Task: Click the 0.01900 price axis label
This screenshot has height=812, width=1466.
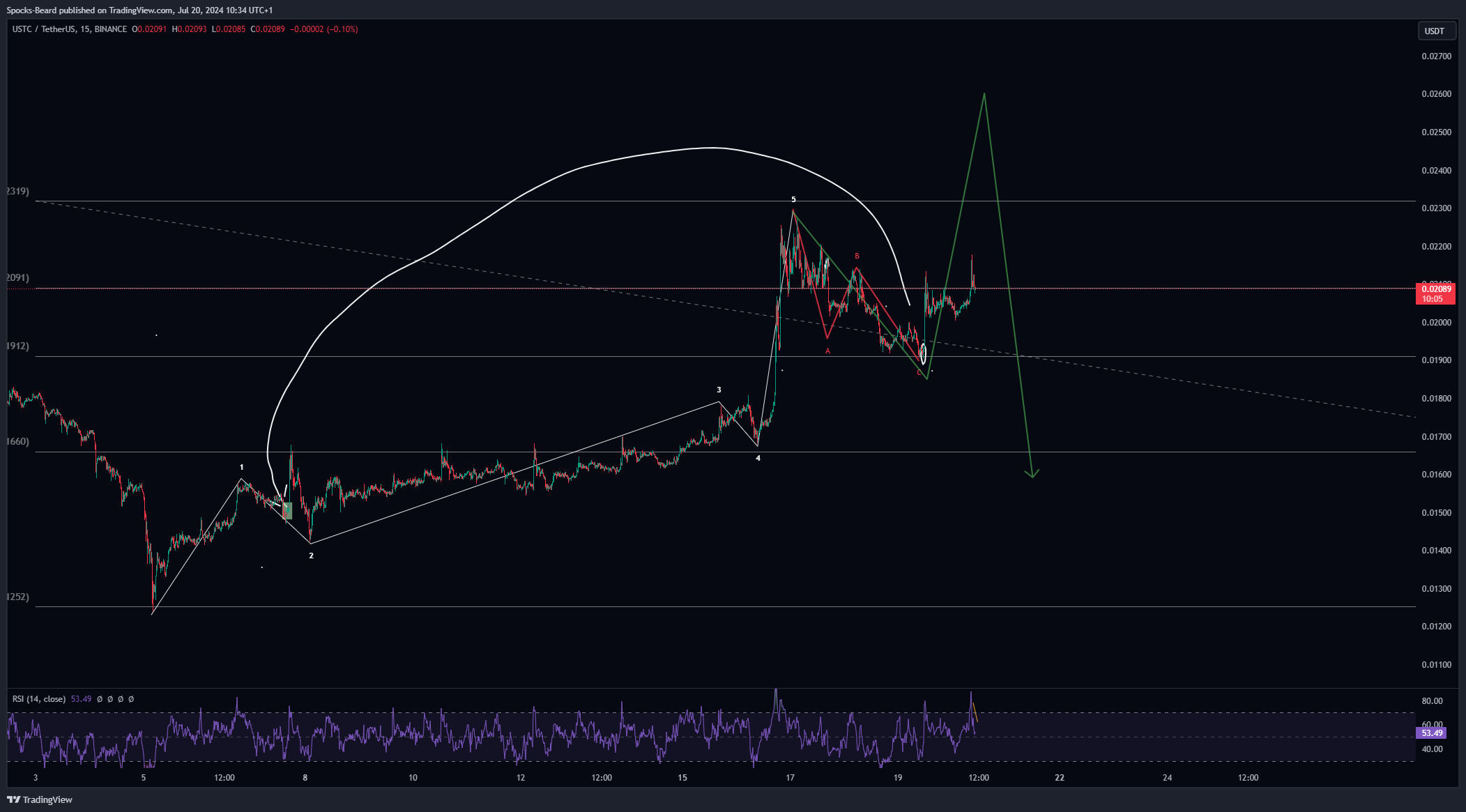Action: [1436, 360]
